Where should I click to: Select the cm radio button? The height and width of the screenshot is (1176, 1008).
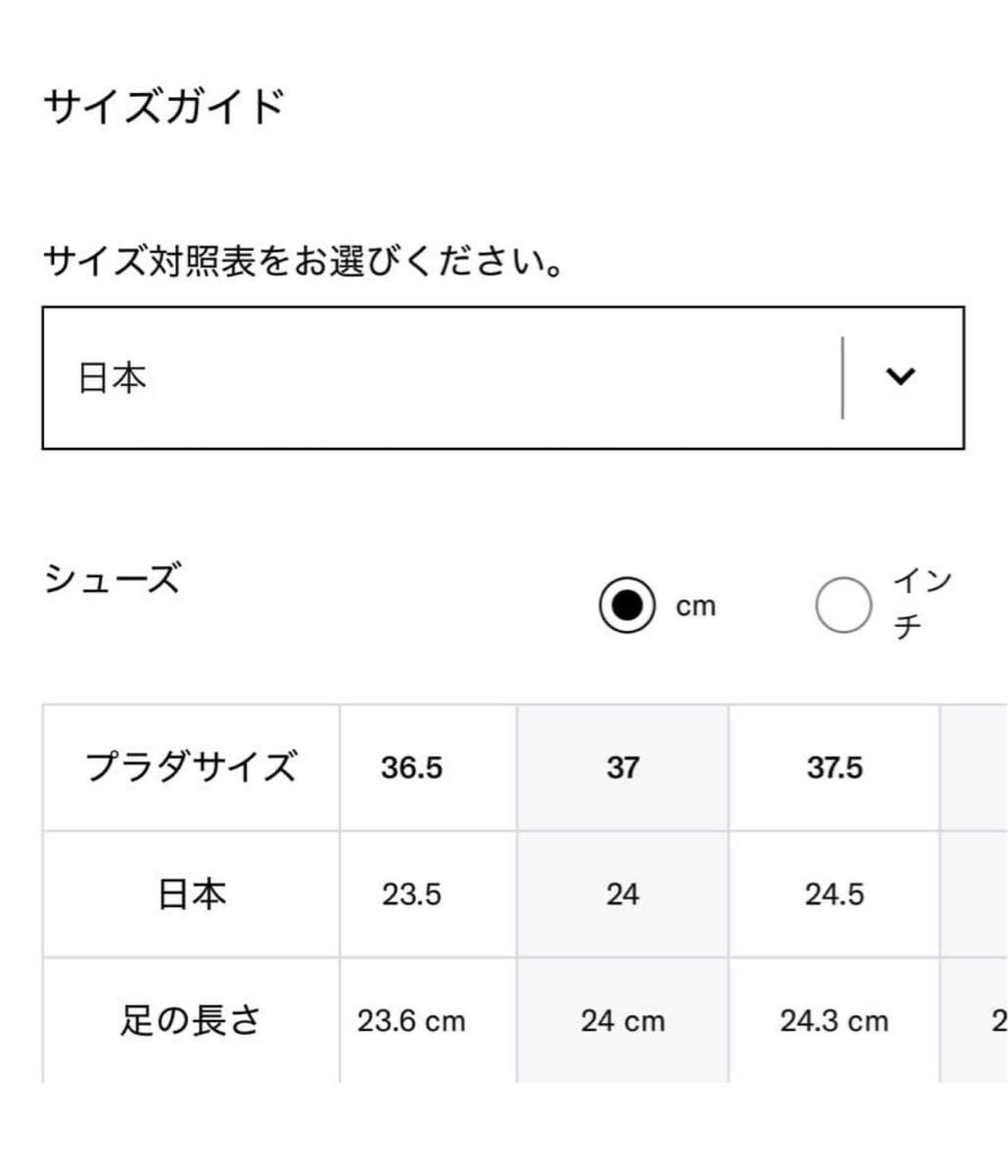click(x=627, y=605)
